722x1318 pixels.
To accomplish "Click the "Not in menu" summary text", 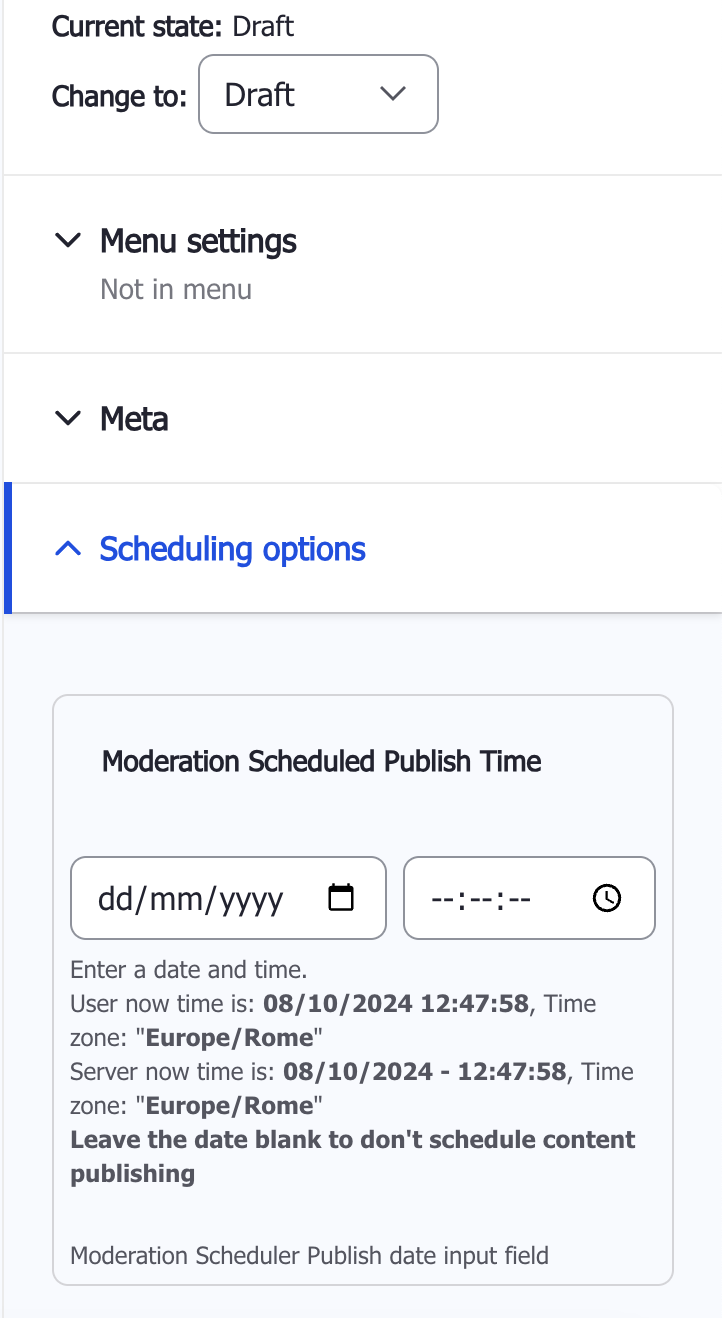I will [x=175, y=289].
